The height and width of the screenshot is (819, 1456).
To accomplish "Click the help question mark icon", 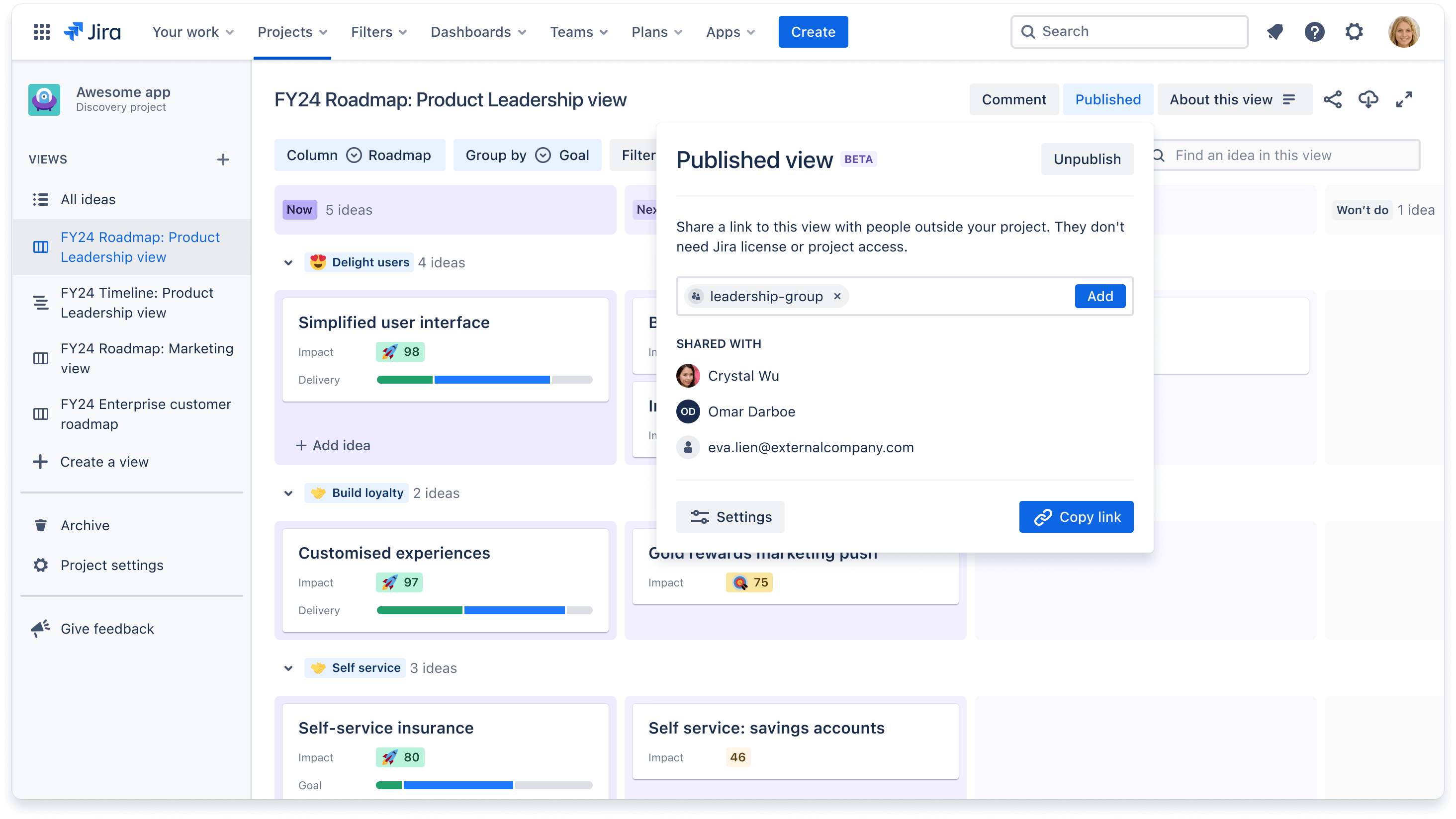I will (x=1315, y=32).
